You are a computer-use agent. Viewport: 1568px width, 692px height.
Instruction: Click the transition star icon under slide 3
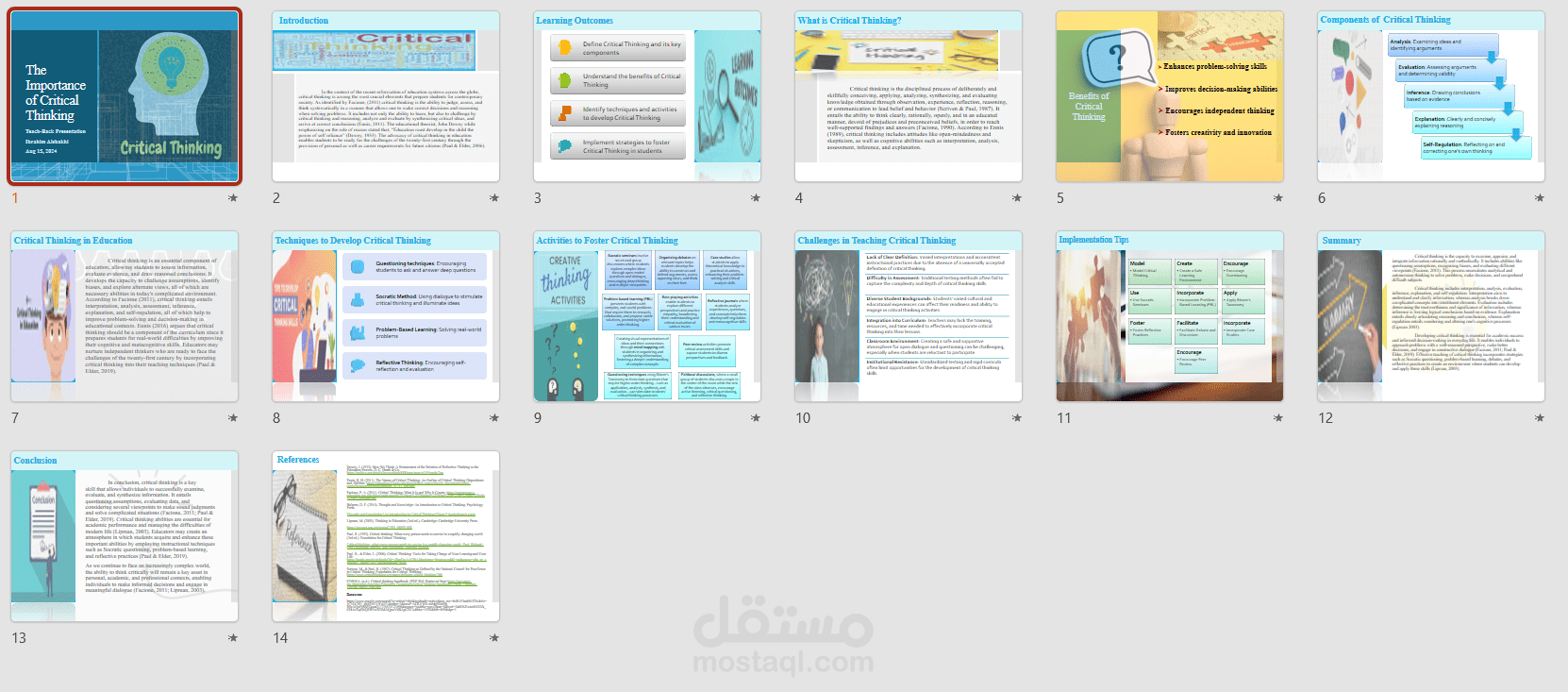756,198
